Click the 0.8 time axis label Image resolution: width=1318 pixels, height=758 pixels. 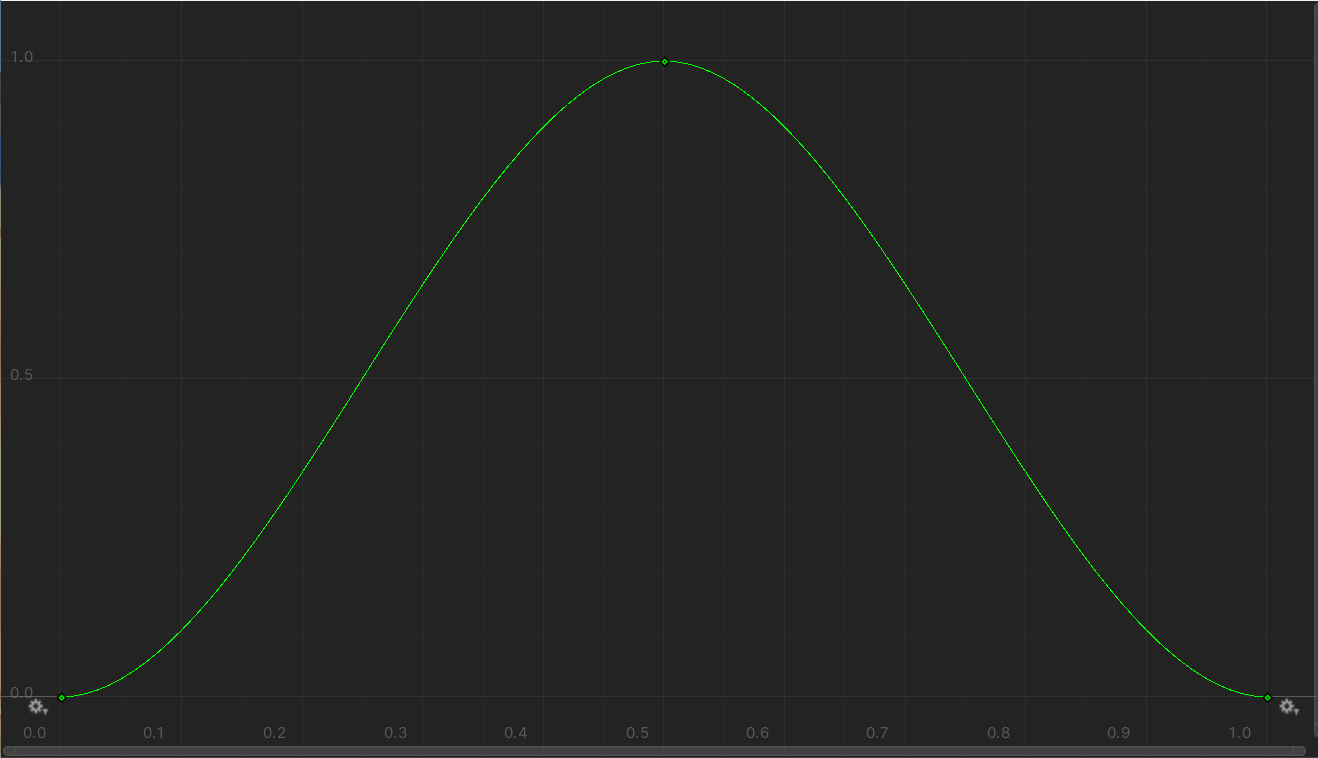[x=998, y=733]
